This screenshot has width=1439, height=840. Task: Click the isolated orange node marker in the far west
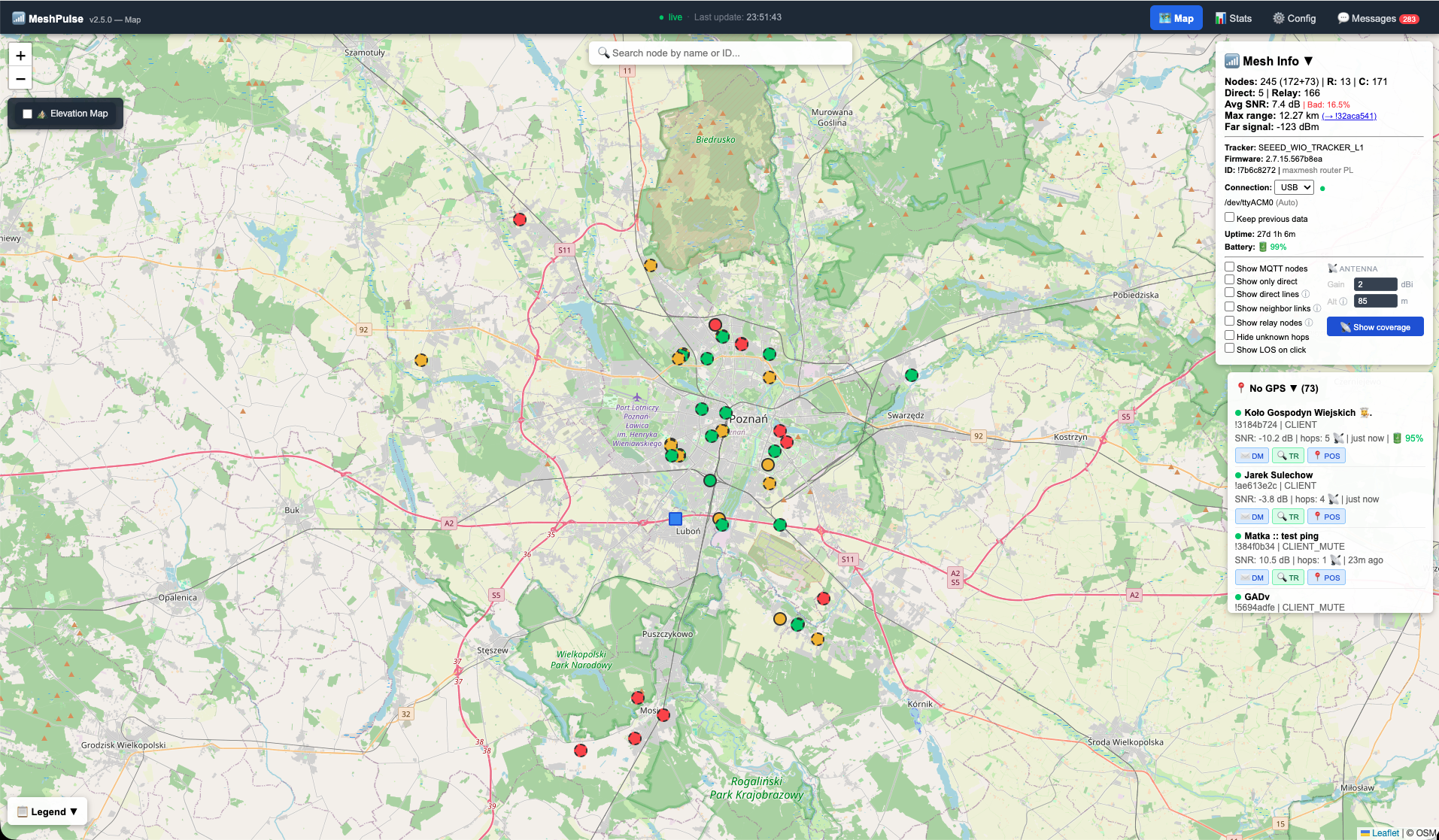click(421, 360)
